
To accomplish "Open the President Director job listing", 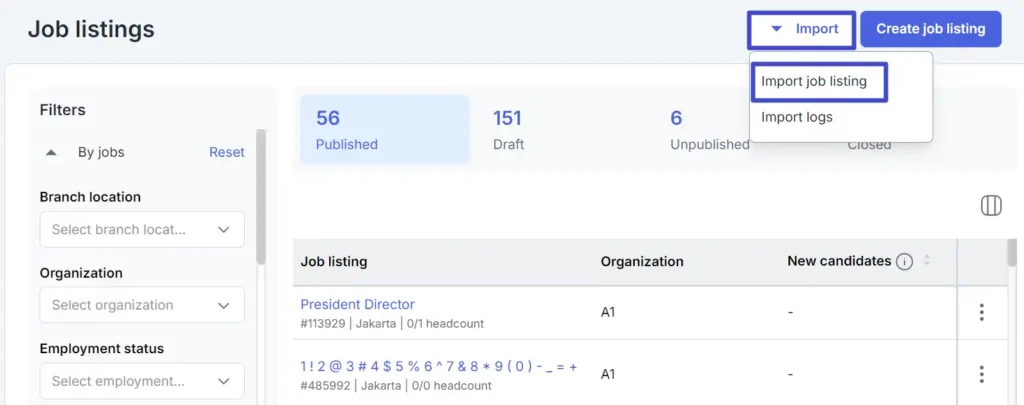I will [x=357, y=304].
